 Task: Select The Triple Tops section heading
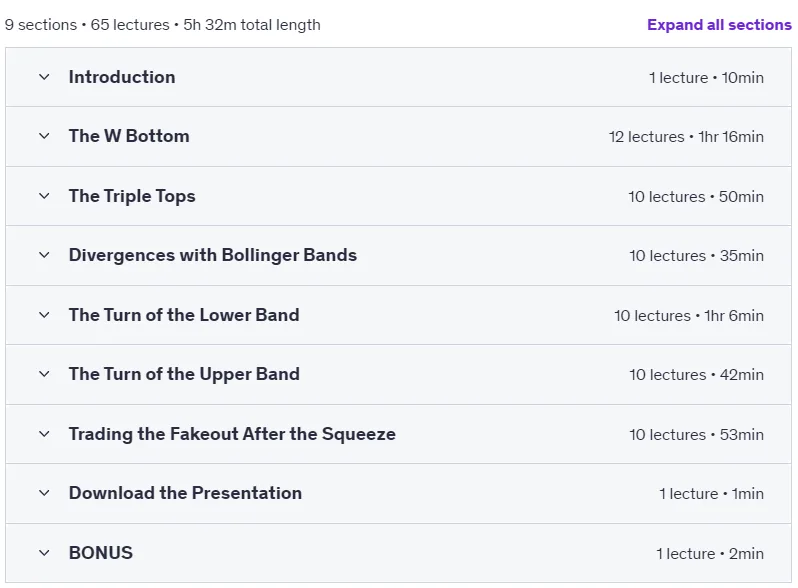pyautogui.click(x=132, y=196)
